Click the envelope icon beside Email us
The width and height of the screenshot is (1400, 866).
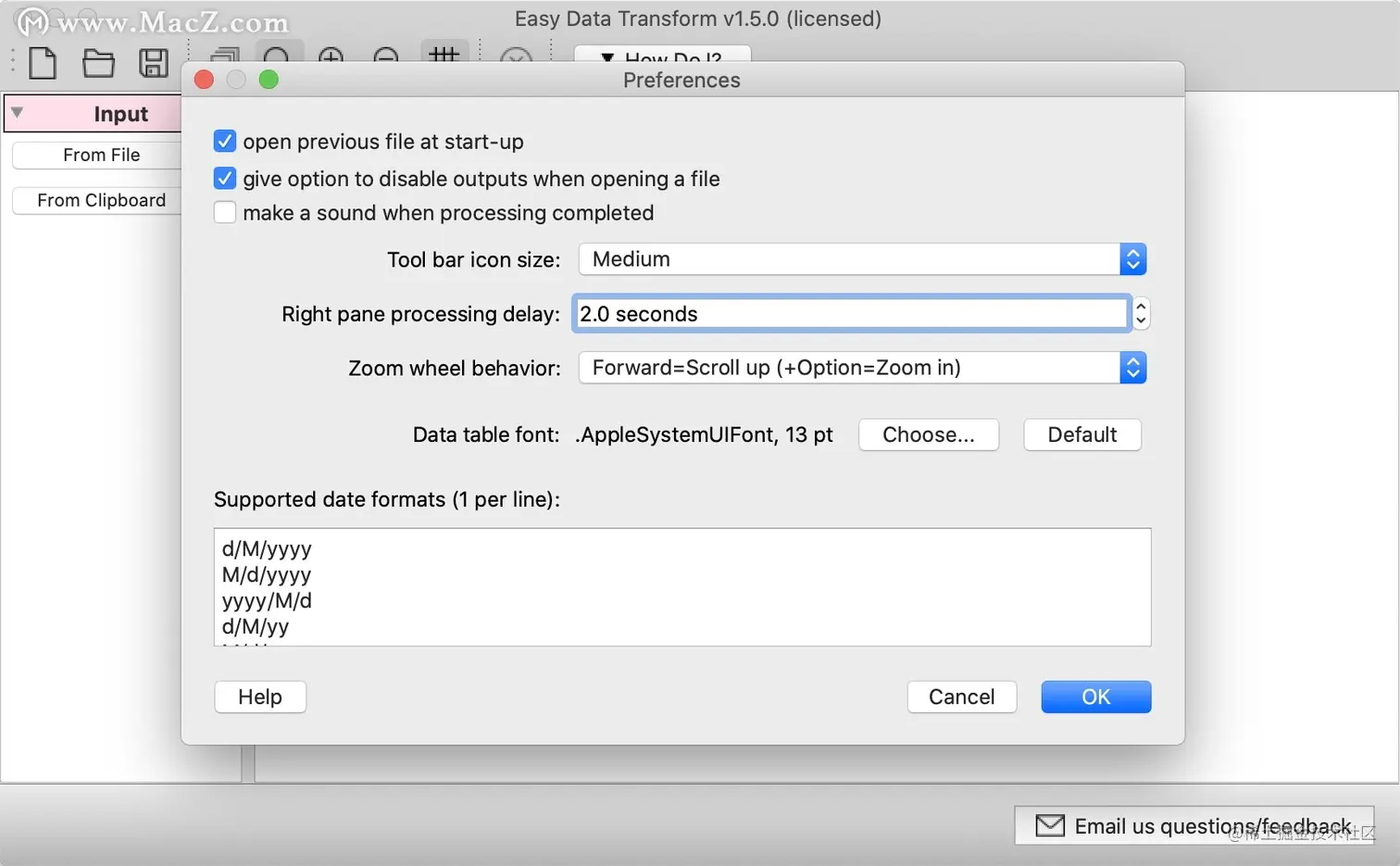tap(1050, 825)
